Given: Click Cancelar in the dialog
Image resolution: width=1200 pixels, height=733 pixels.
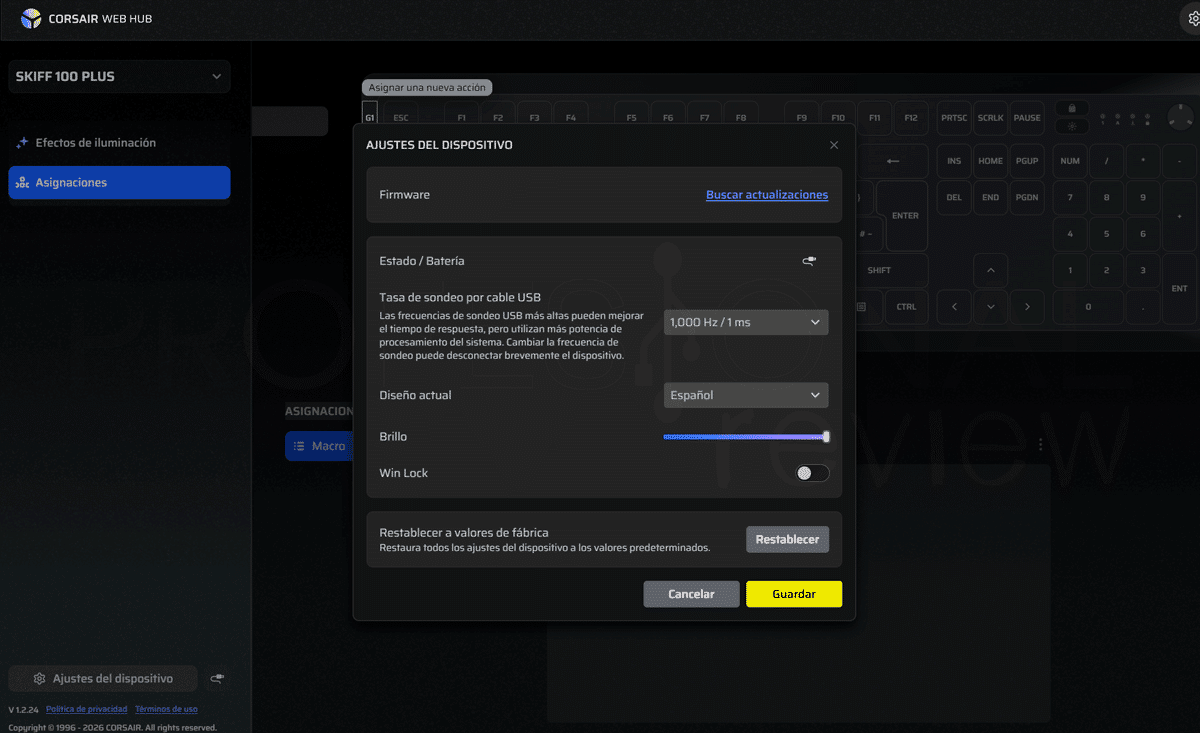Looking at the screenshot, I should 691,594.
